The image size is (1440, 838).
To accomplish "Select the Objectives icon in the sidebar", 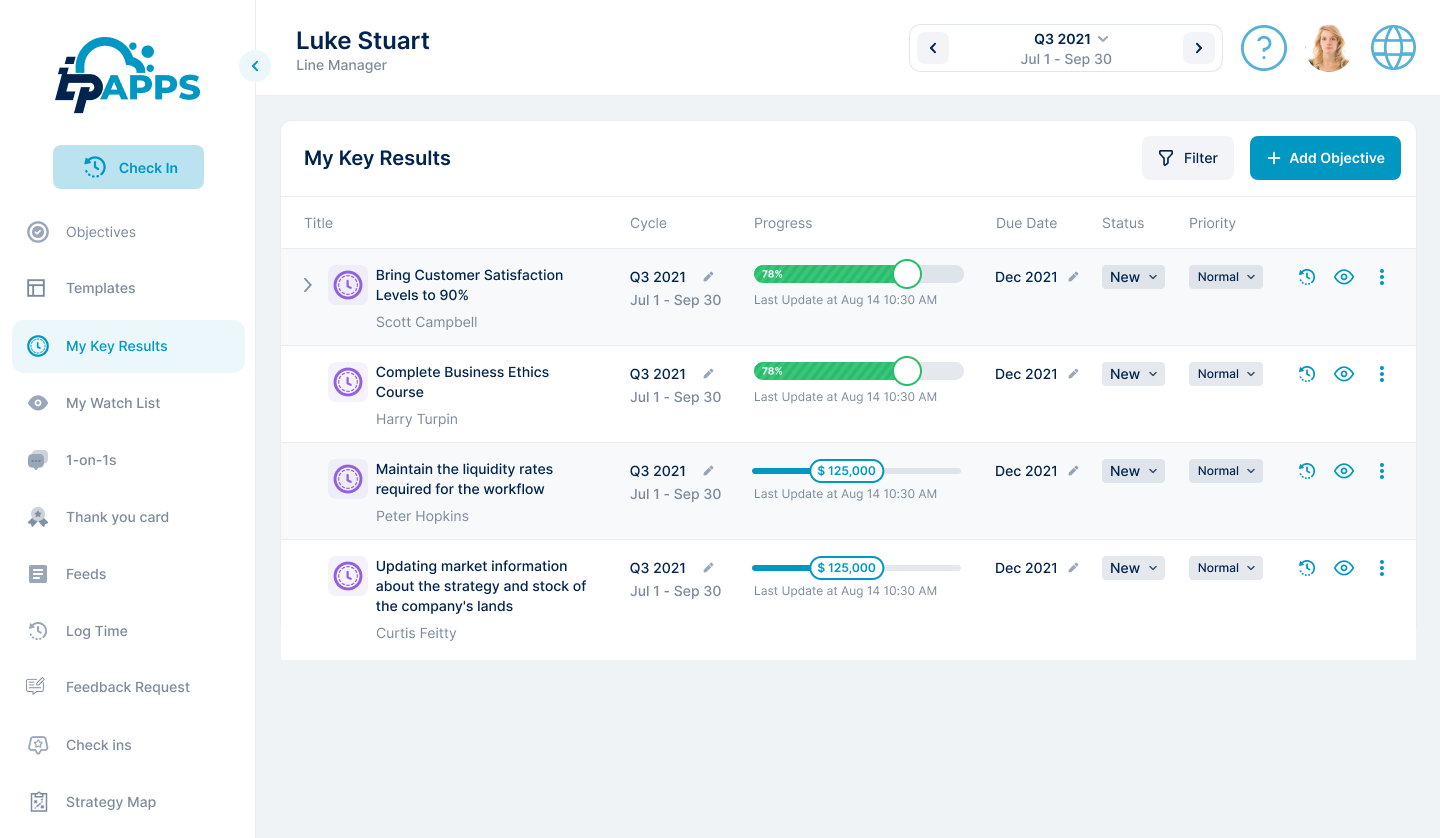I will (37, 232).
